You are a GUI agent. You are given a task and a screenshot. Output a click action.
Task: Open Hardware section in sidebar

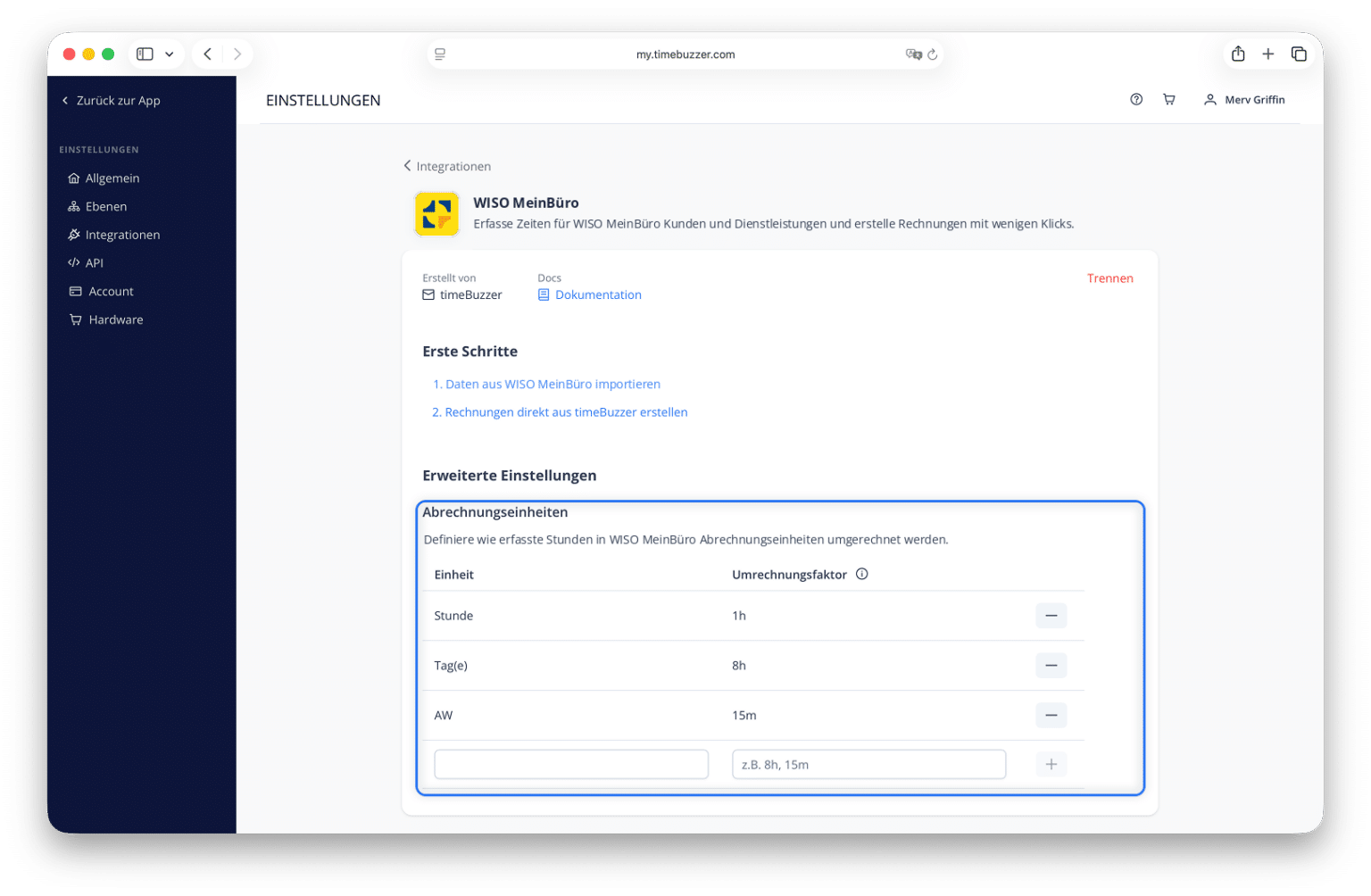[x=106, y=320]
